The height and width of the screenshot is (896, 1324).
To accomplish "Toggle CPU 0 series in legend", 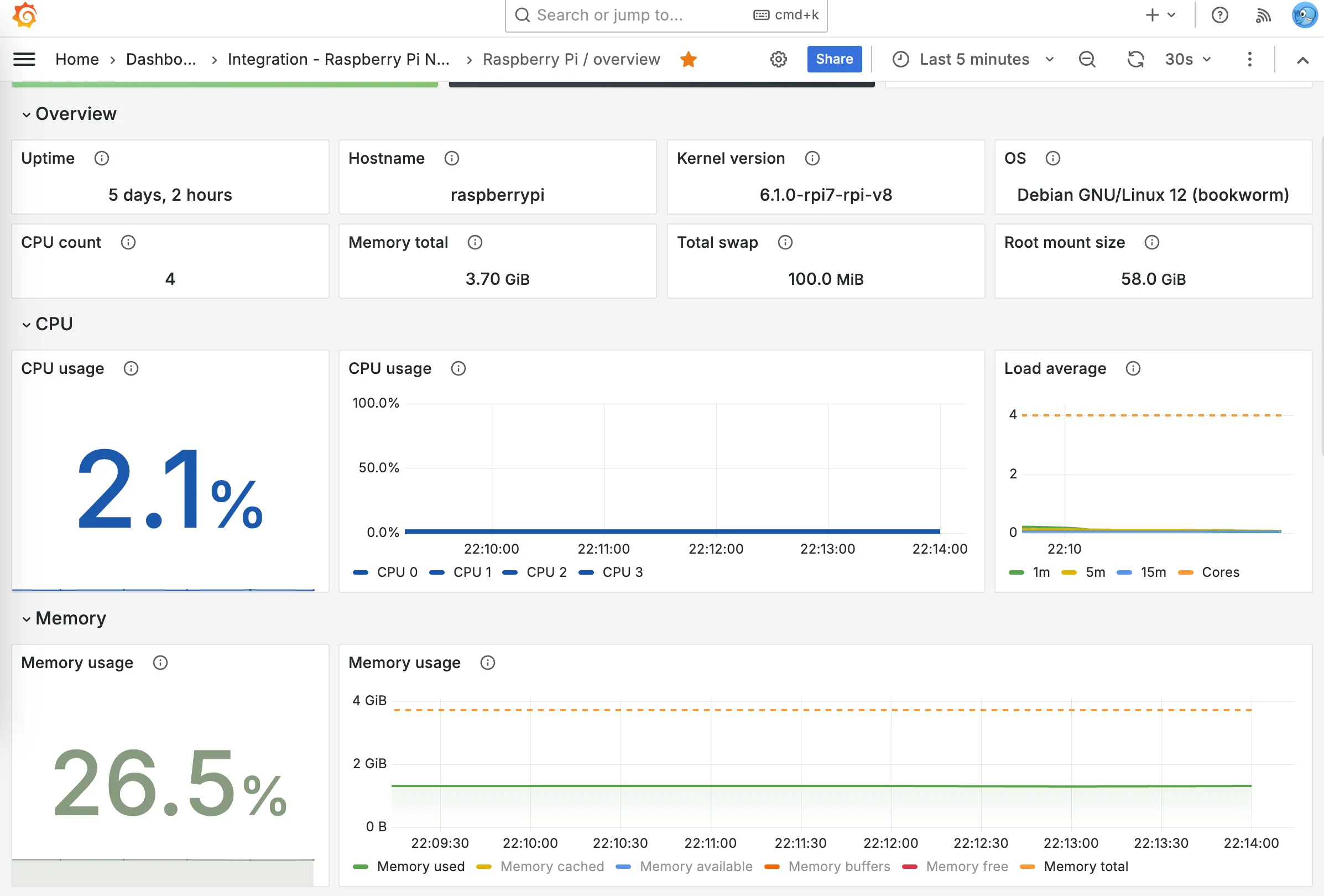I will click(397, 572).
